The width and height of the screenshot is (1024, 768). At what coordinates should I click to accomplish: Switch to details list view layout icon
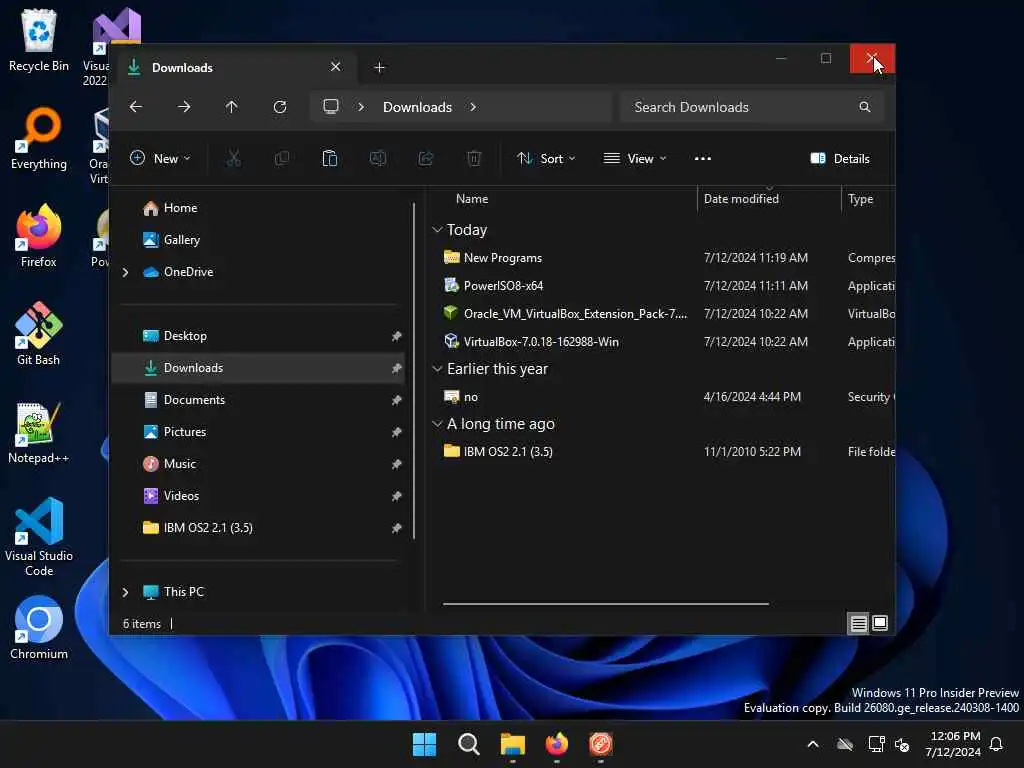pyautogui.click(x=858, y=624)
